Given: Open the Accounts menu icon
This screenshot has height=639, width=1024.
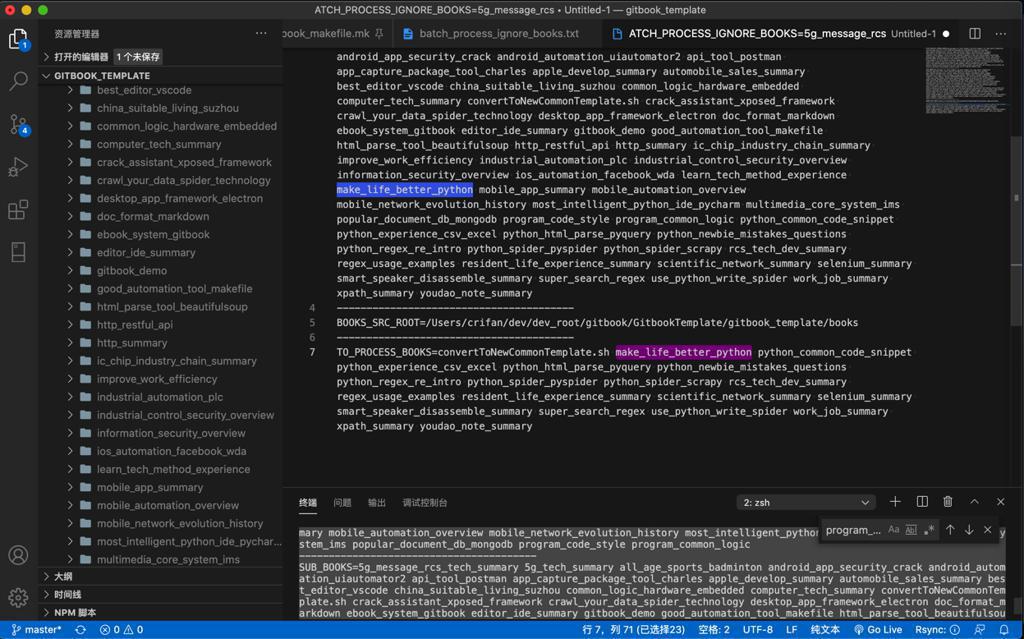Looking at the screenshot, I should [x=18, y=555].
